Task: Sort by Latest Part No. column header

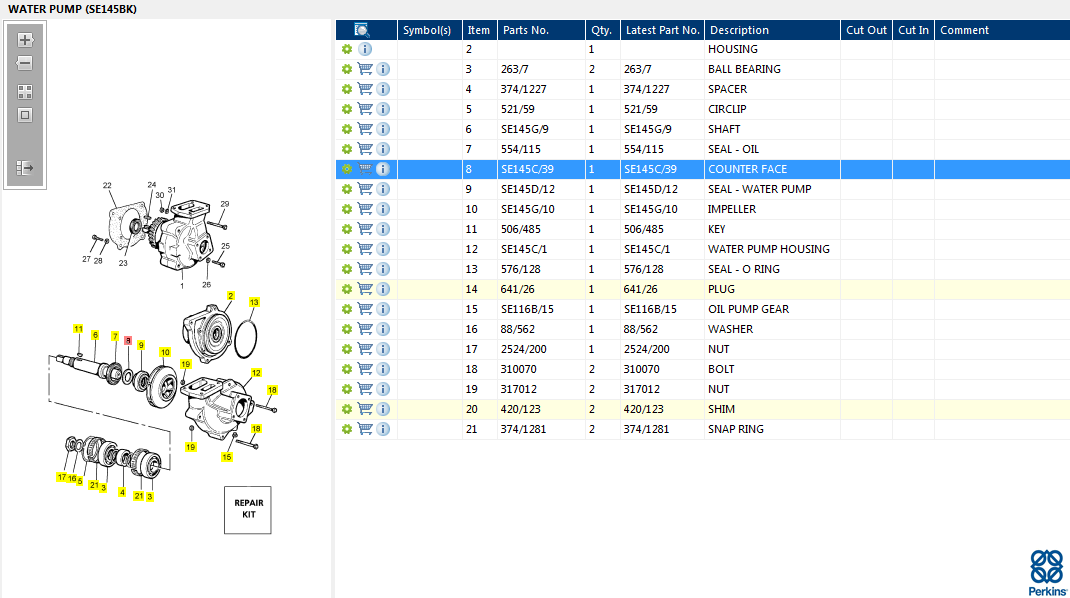Action: pos(663,30)
